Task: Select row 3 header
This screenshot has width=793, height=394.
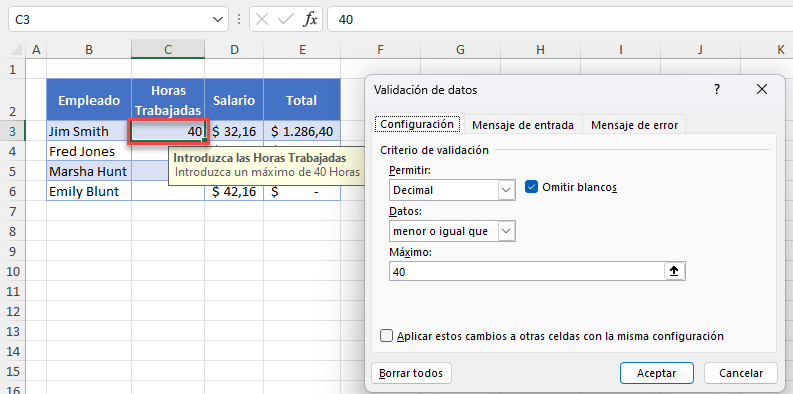Action: [12, 132]
